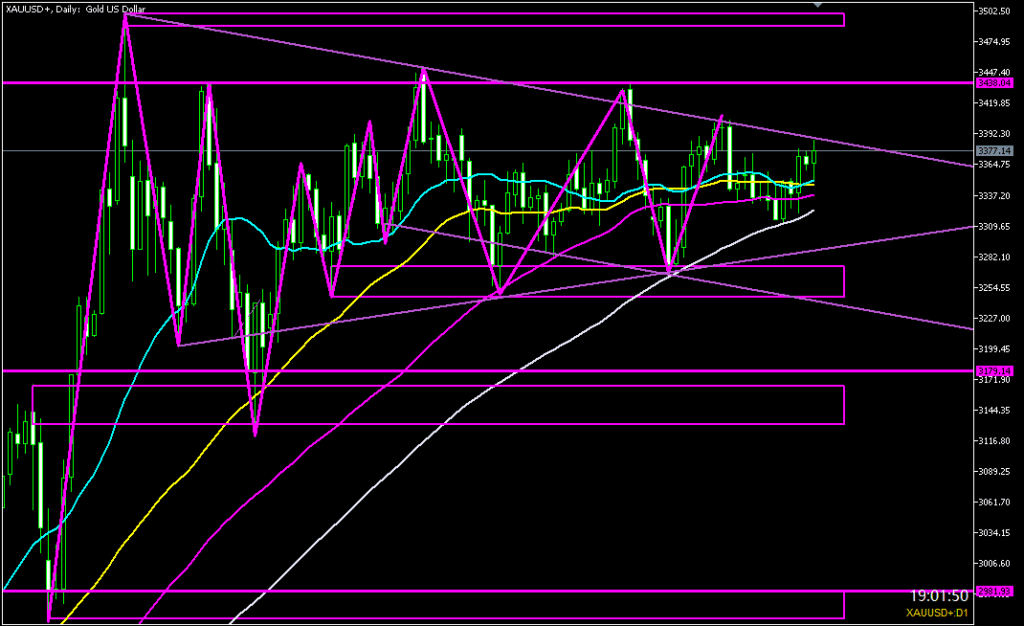The image size is (1024, 626).
Task: Click the current price tag 3377.14
Action: [x=995, y=151]
